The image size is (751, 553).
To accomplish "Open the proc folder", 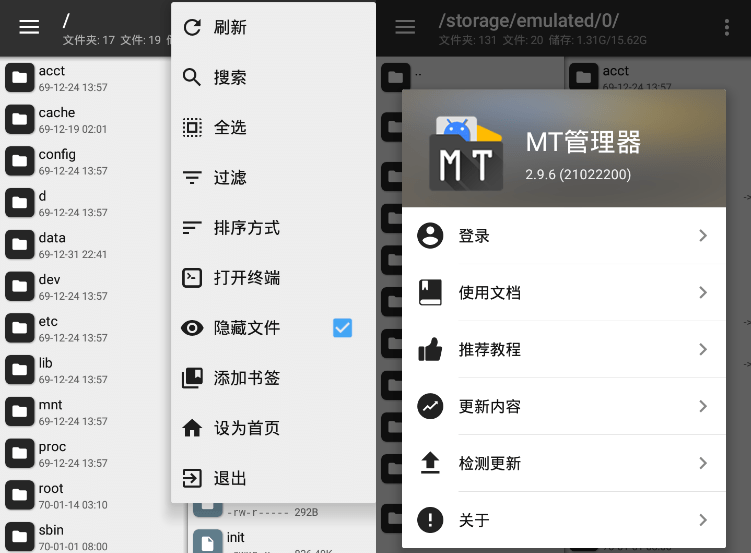I will [x=86, y=454].
